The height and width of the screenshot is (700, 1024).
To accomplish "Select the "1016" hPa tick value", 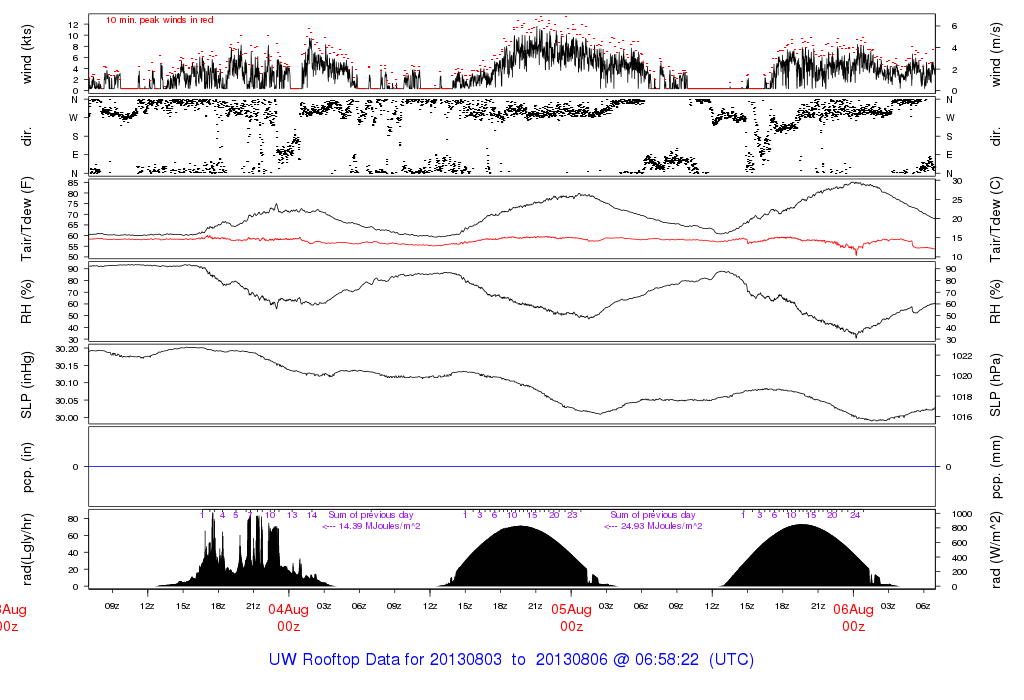I will click(962, 417).
